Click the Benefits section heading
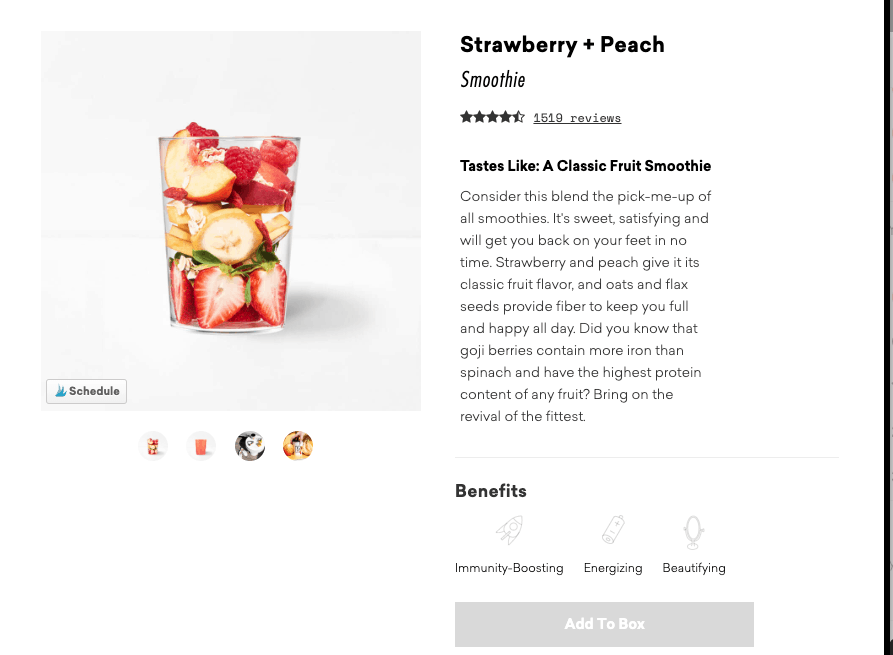Screen dimensions: 893x655 click(491, 491)
